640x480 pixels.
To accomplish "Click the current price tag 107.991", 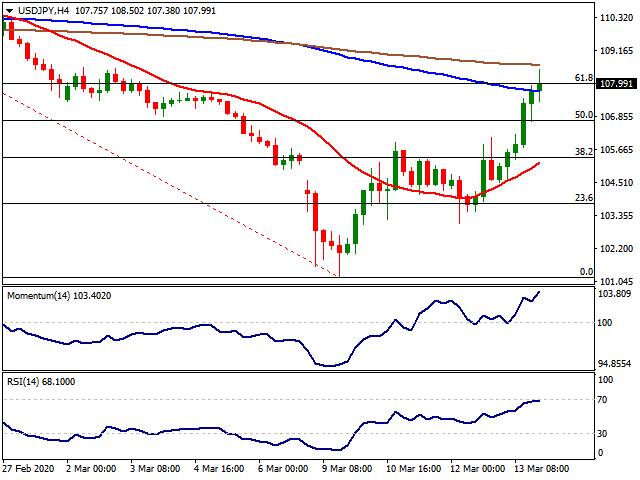I will 616,84.
